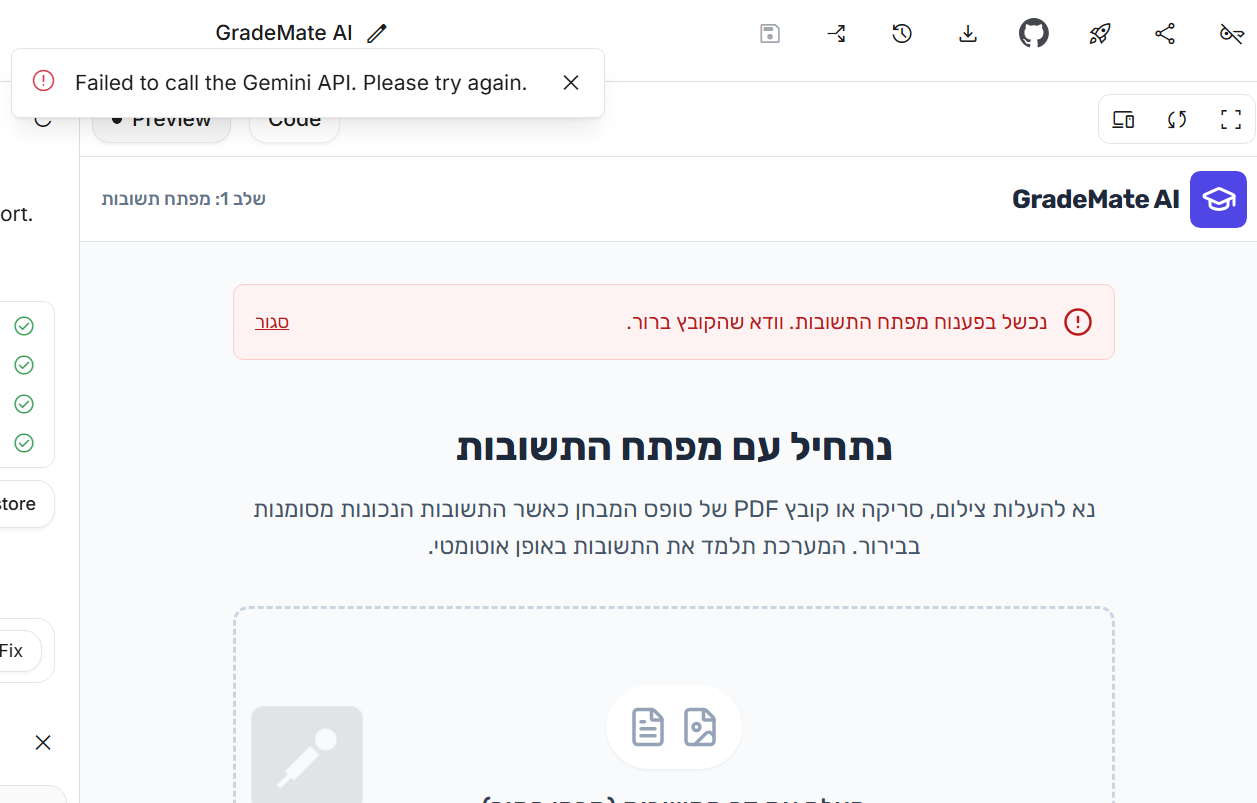Share the app with the share icon
Image resolution: width=1257 pixels, height=803 pixels.
(x=1164, y=33)
